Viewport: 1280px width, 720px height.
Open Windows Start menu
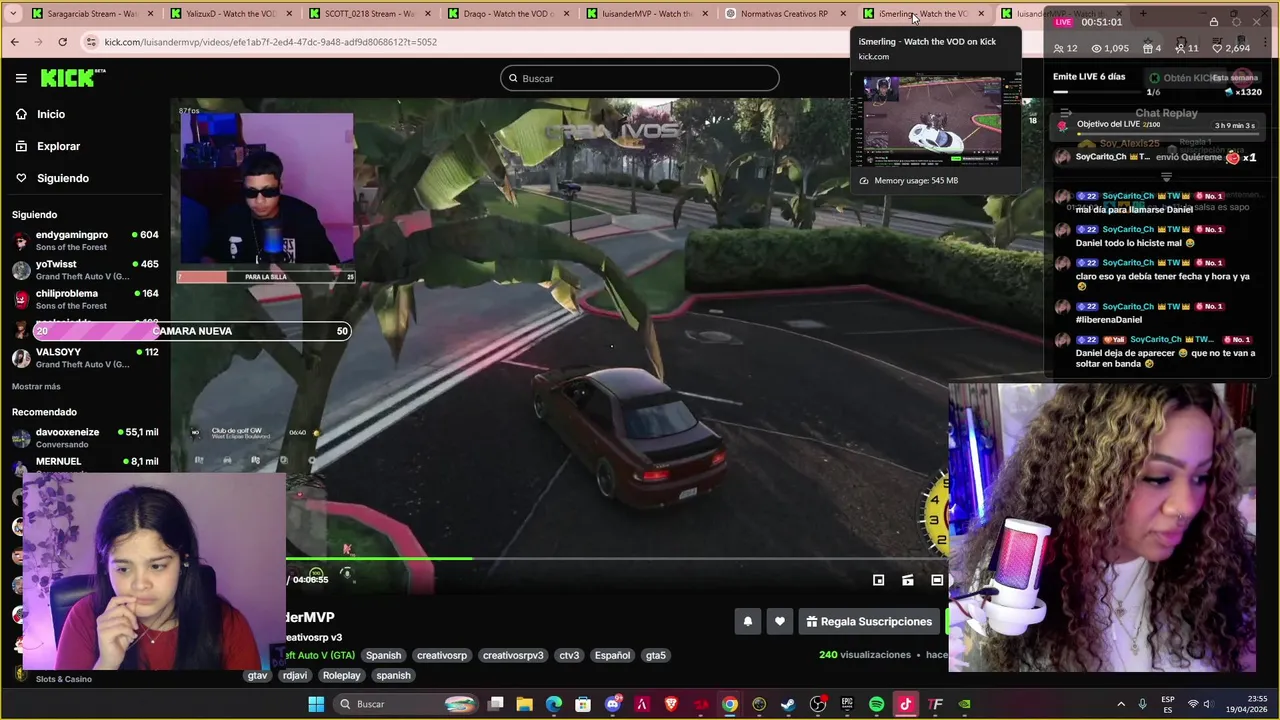[x=316, y=704]
